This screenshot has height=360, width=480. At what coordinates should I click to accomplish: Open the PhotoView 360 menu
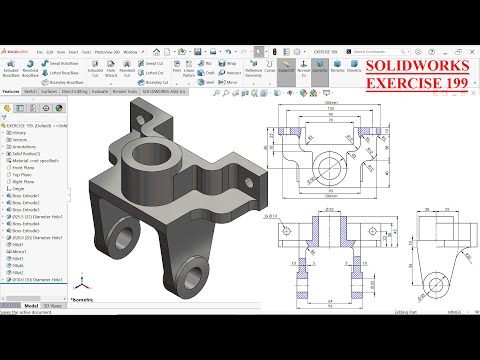[107, 52]
